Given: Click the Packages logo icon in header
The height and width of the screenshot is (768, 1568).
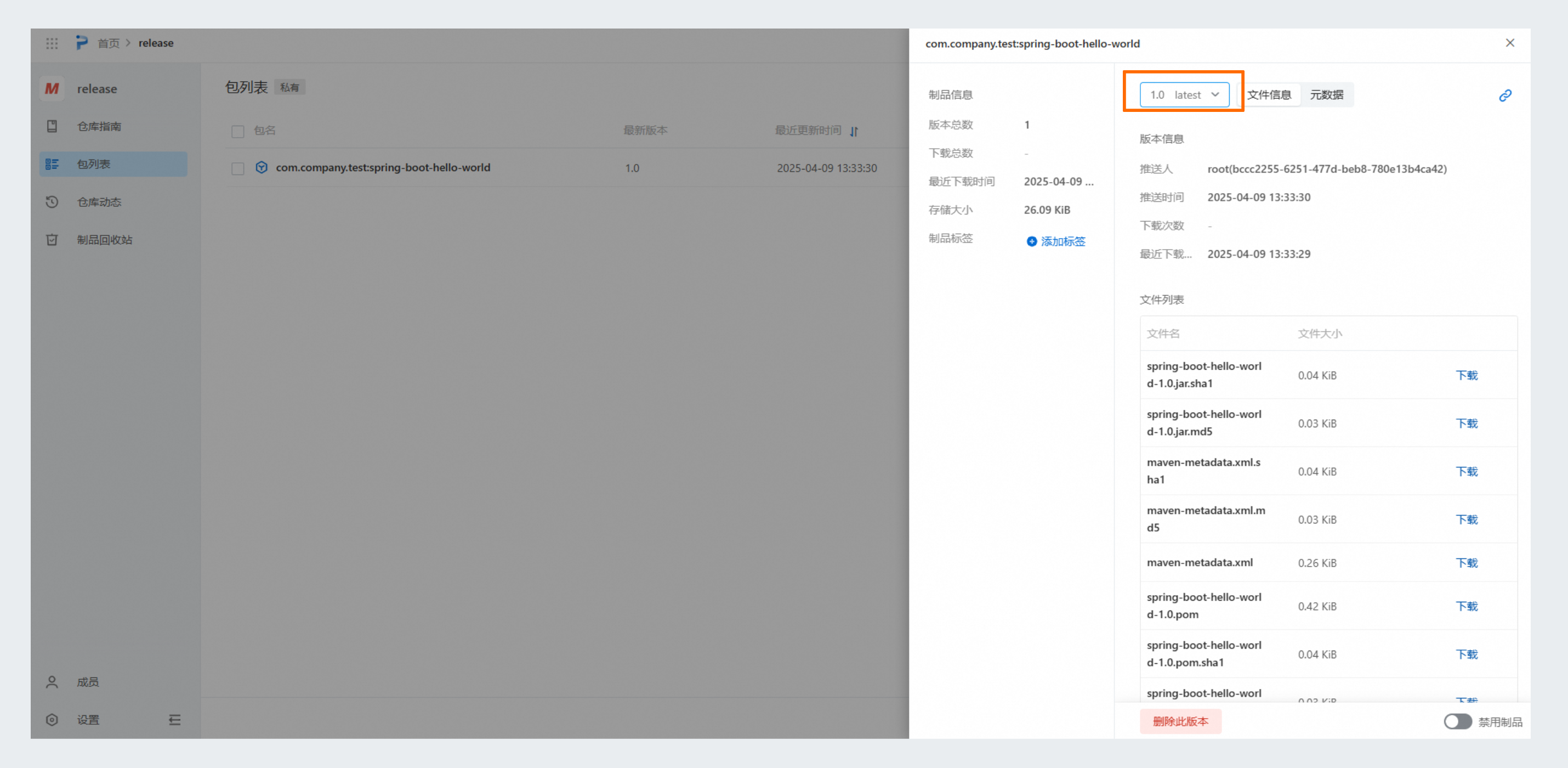Looking at the screenshot, I should pos(82,43).
